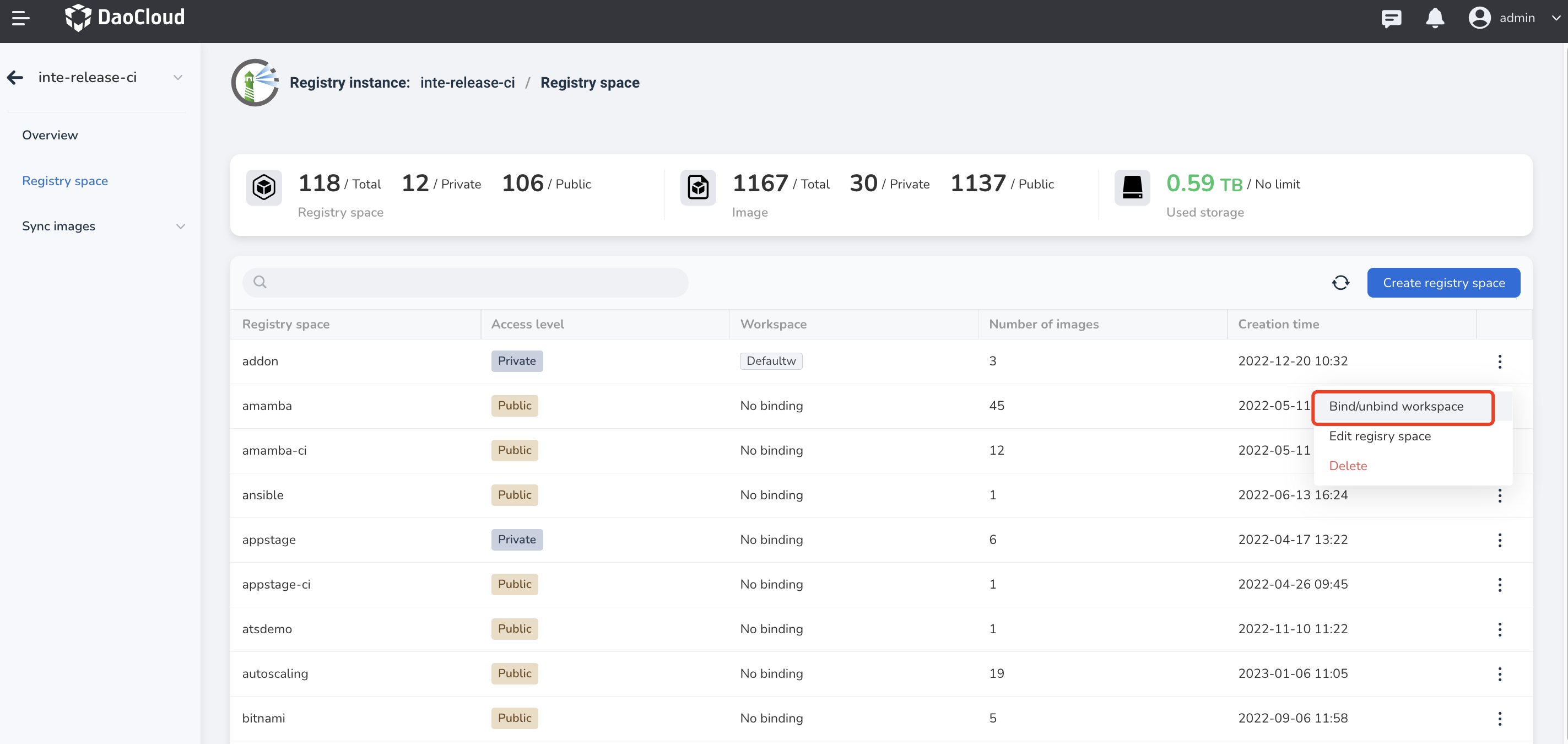The height and width of the screenshot is (744, 1568).
Task: Click creation time 2023-01-06 11:05
Action: (x=1293, y=674)
